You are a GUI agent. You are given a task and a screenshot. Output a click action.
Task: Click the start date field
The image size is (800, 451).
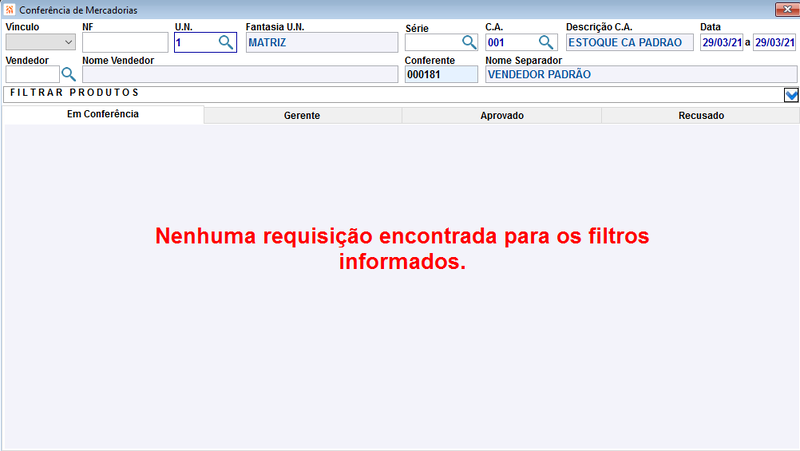tap(721, 42)
